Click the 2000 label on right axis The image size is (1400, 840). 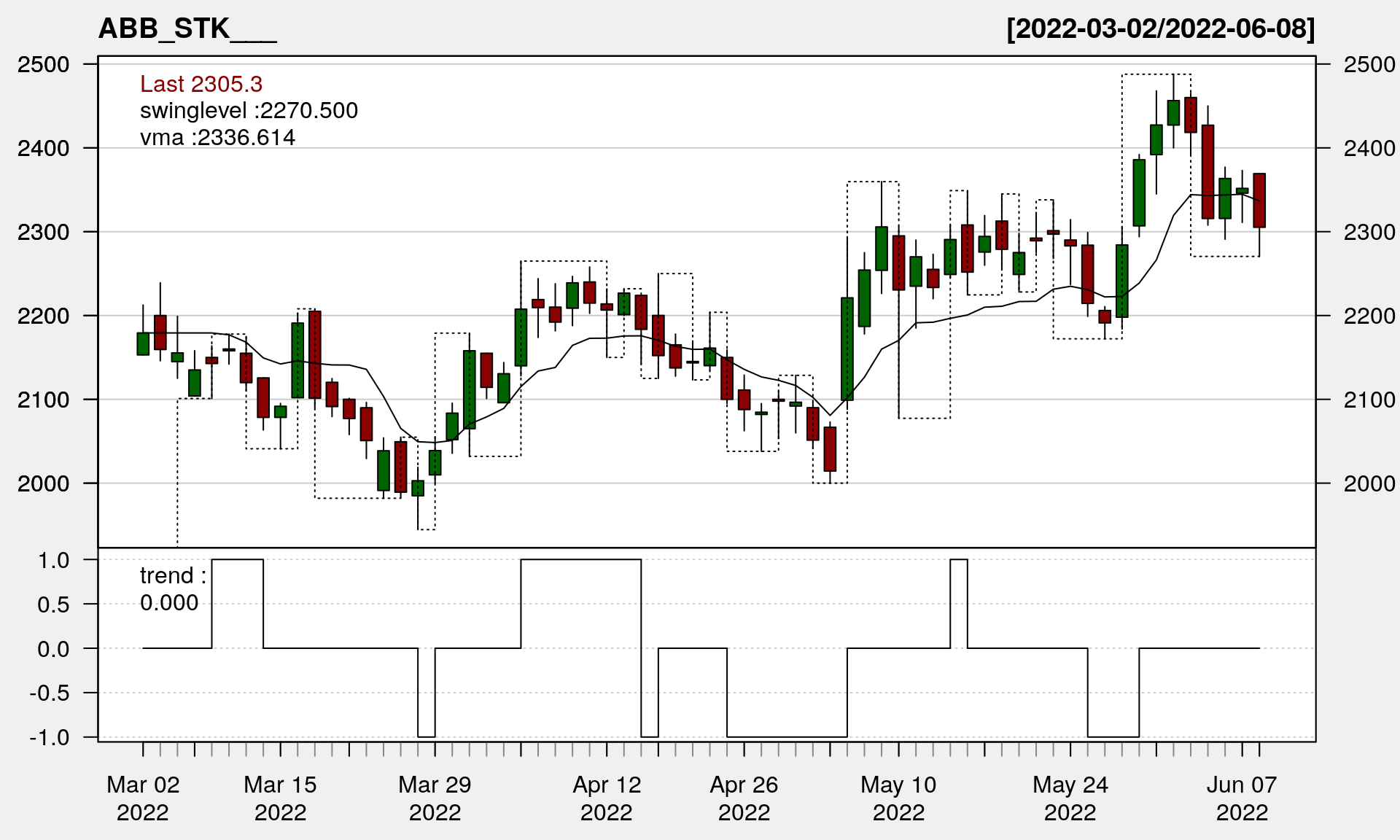1369,483
